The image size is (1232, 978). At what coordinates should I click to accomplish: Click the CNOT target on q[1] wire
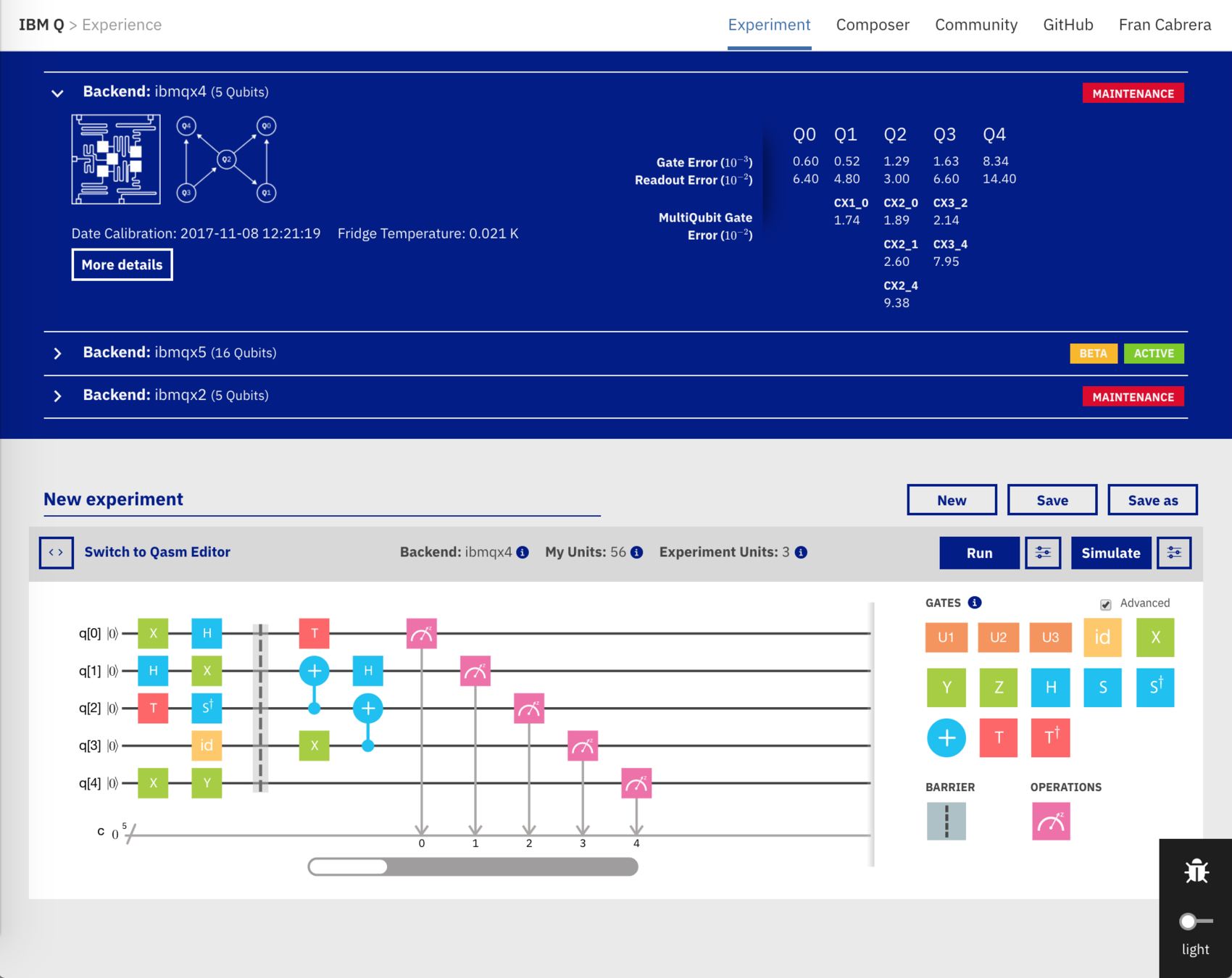click(x=315, y=671)
